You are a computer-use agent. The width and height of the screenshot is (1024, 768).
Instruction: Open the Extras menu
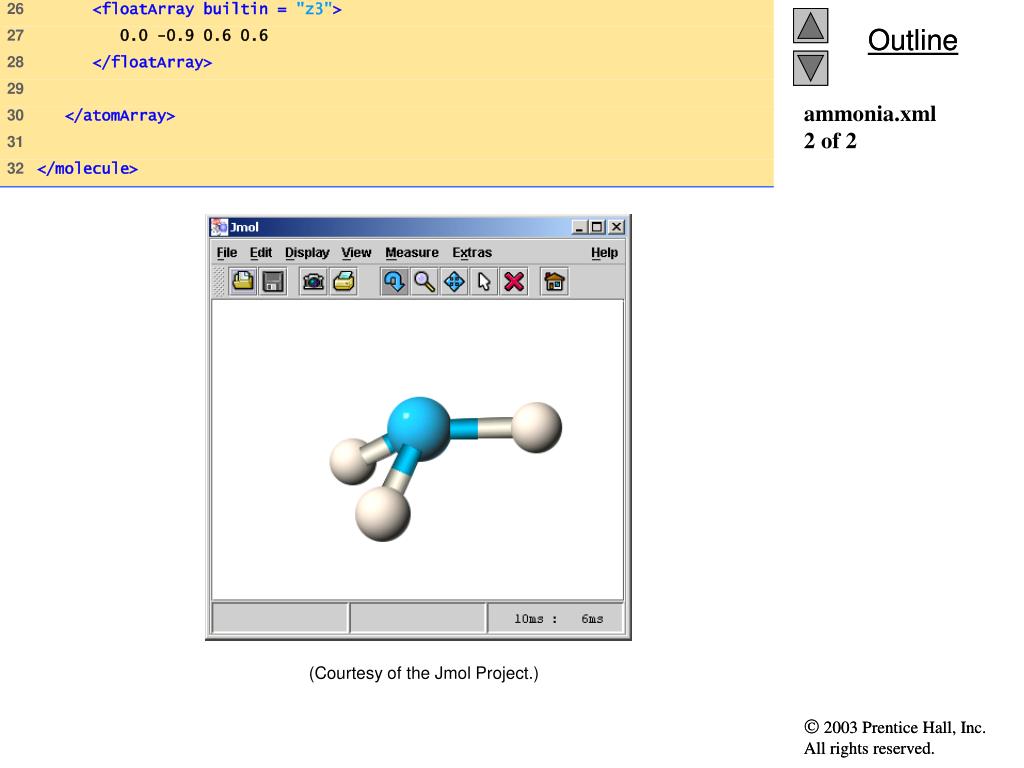click(x=472, y=253)
